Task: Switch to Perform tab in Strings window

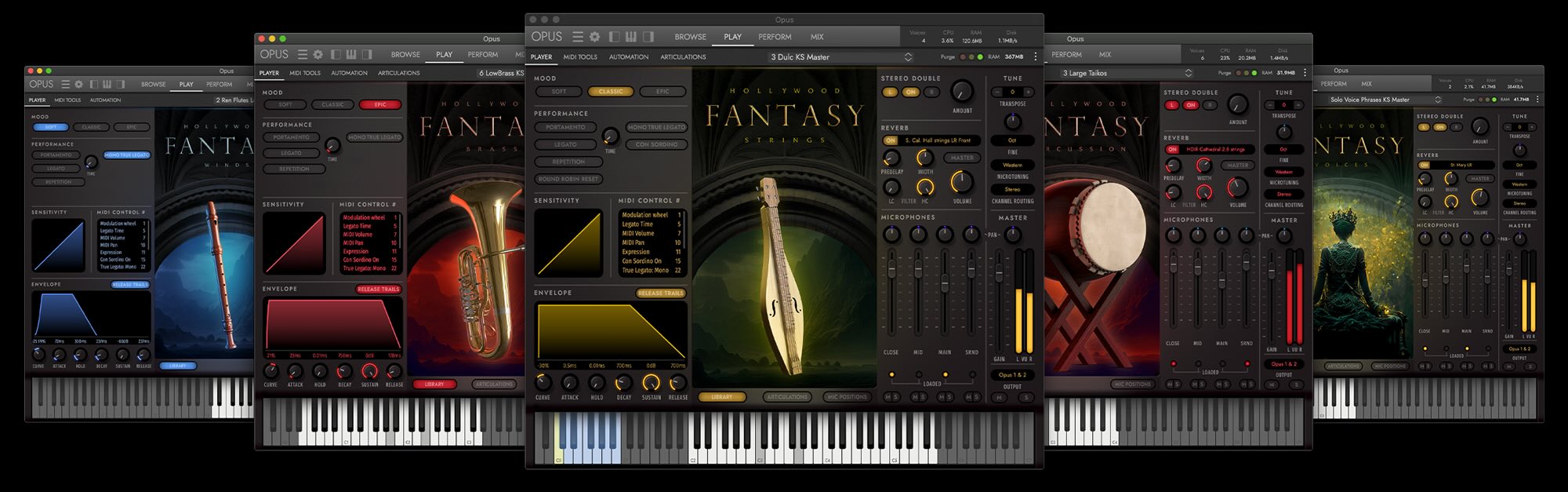Action: click(775, 37)
